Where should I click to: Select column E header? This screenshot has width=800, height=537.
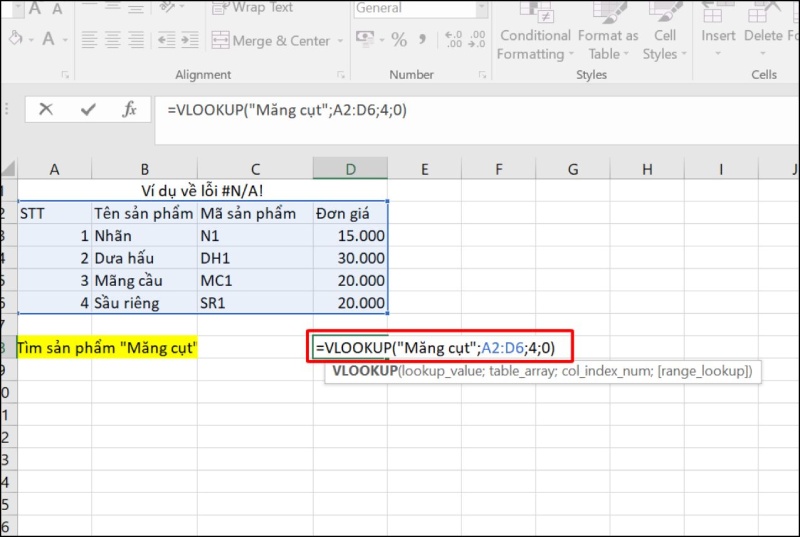pos(424,169)
